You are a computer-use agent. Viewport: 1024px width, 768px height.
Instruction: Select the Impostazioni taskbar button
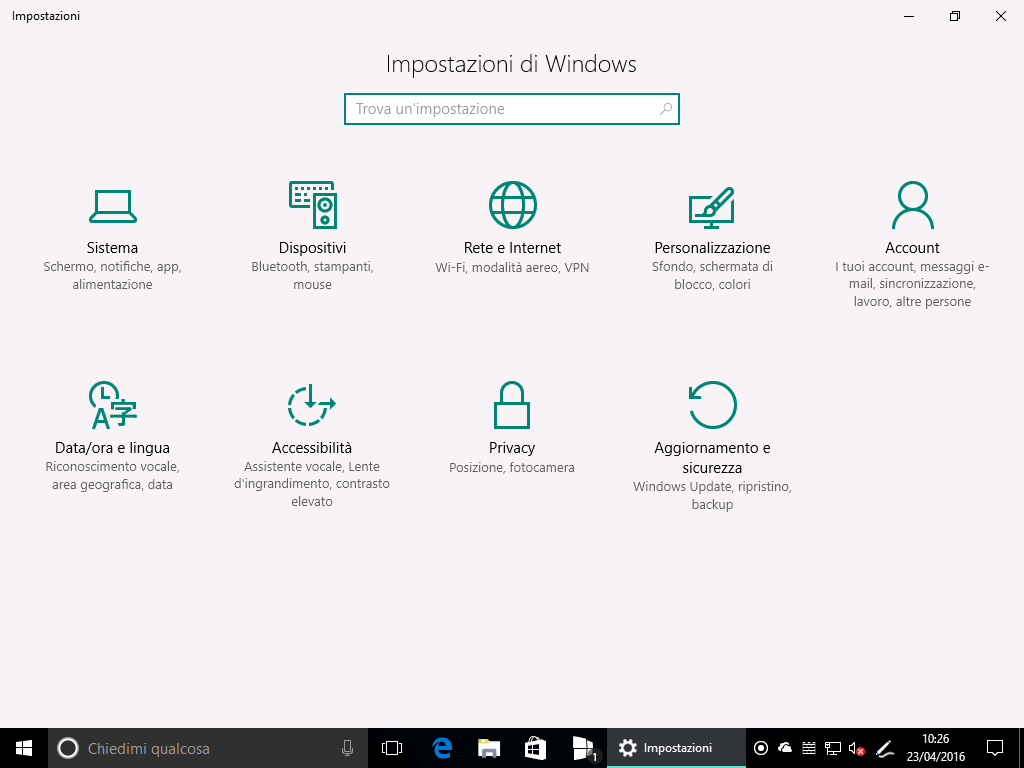click(x=676, y=748)
